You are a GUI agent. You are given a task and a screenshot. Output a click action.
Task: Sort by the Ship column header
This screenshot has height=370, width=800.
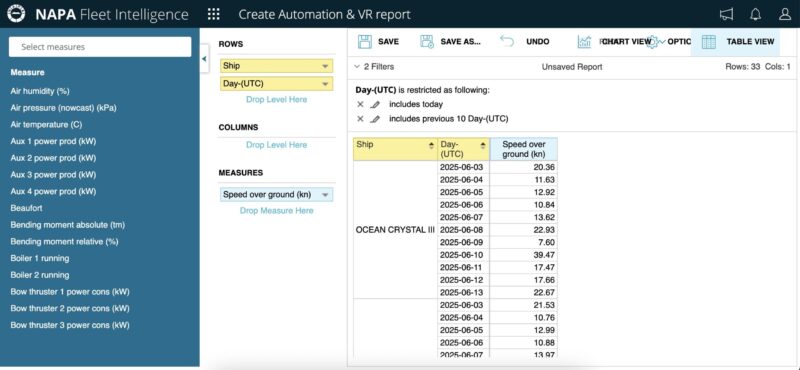pyautogui.click(x=395, y=150)
